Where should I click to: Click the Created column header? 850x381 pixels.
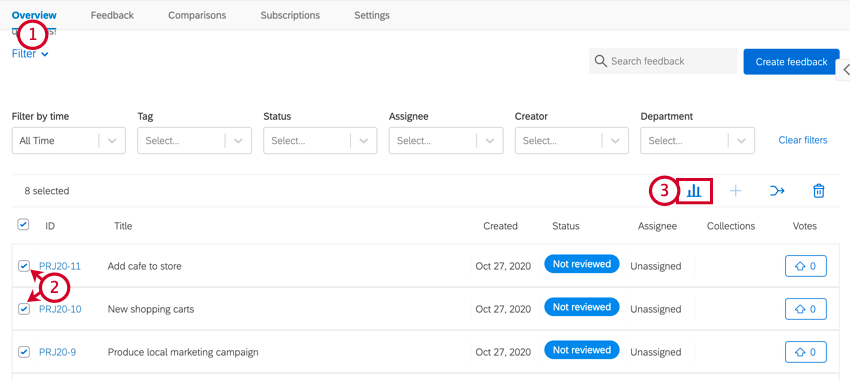[500, 226]
